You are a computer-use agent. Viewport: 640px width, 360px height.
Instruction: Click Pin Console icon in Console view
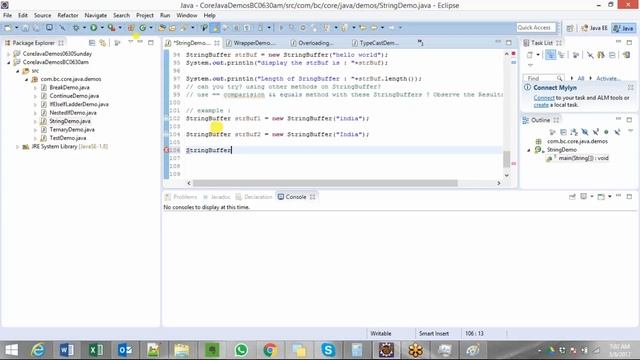click(x=572, y=197)
